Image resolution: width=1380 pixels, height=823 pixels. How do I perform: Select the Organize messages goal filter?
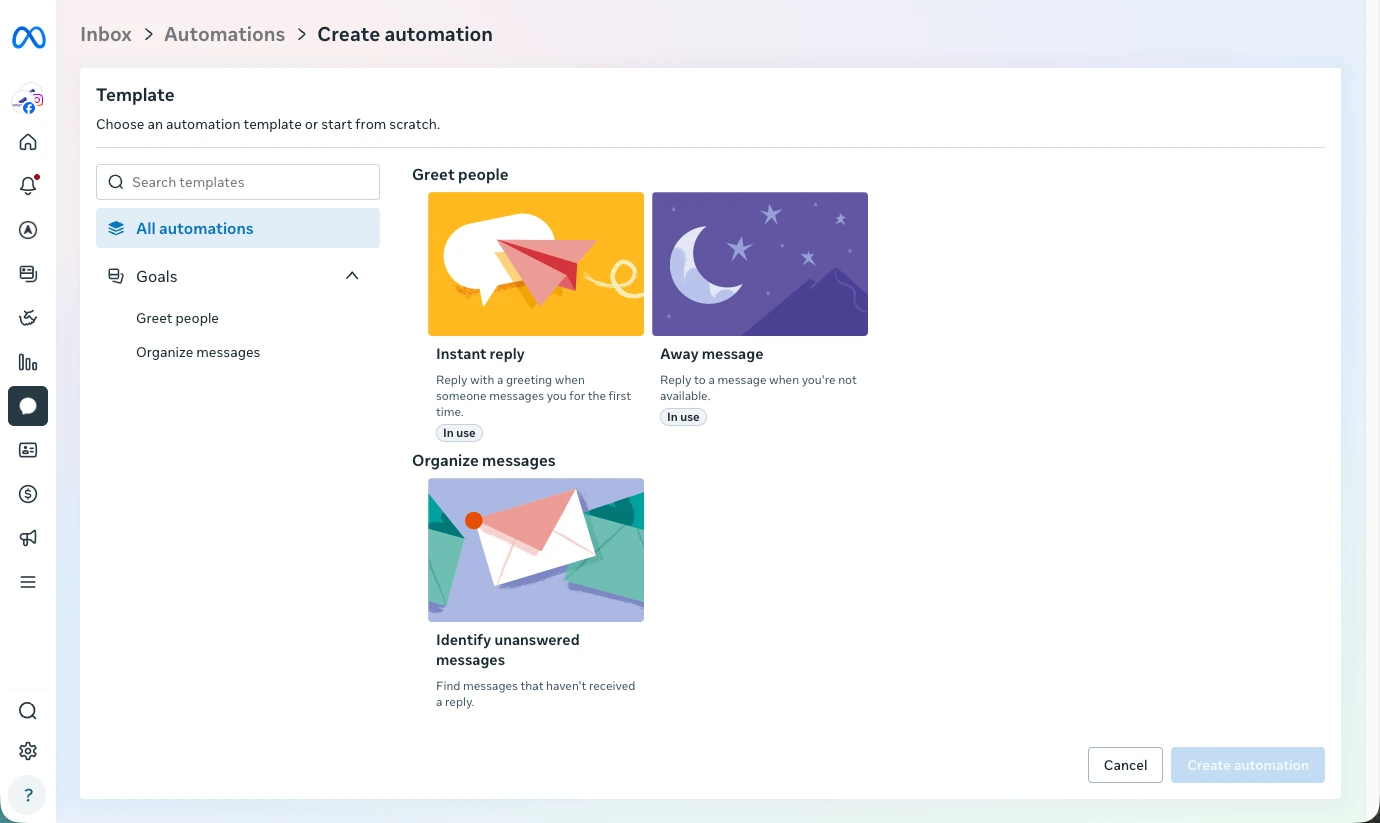(198, 352)
